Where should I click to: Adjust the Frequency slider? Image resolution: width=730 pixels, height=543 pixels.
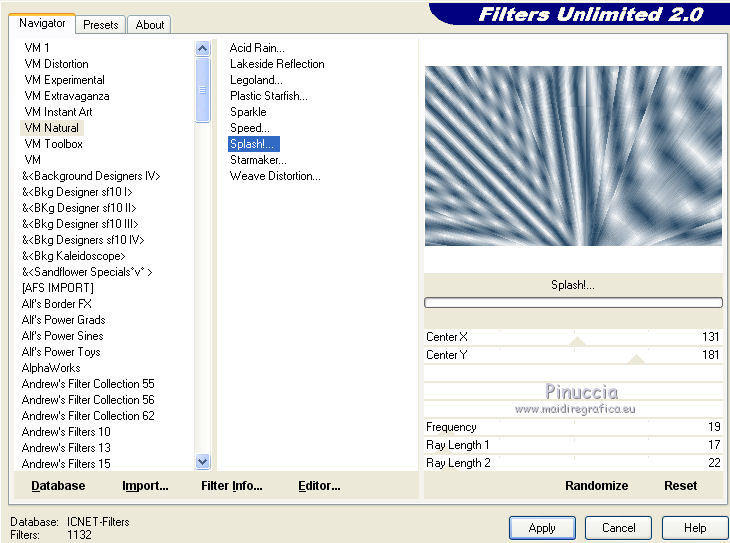pos(573,427)
